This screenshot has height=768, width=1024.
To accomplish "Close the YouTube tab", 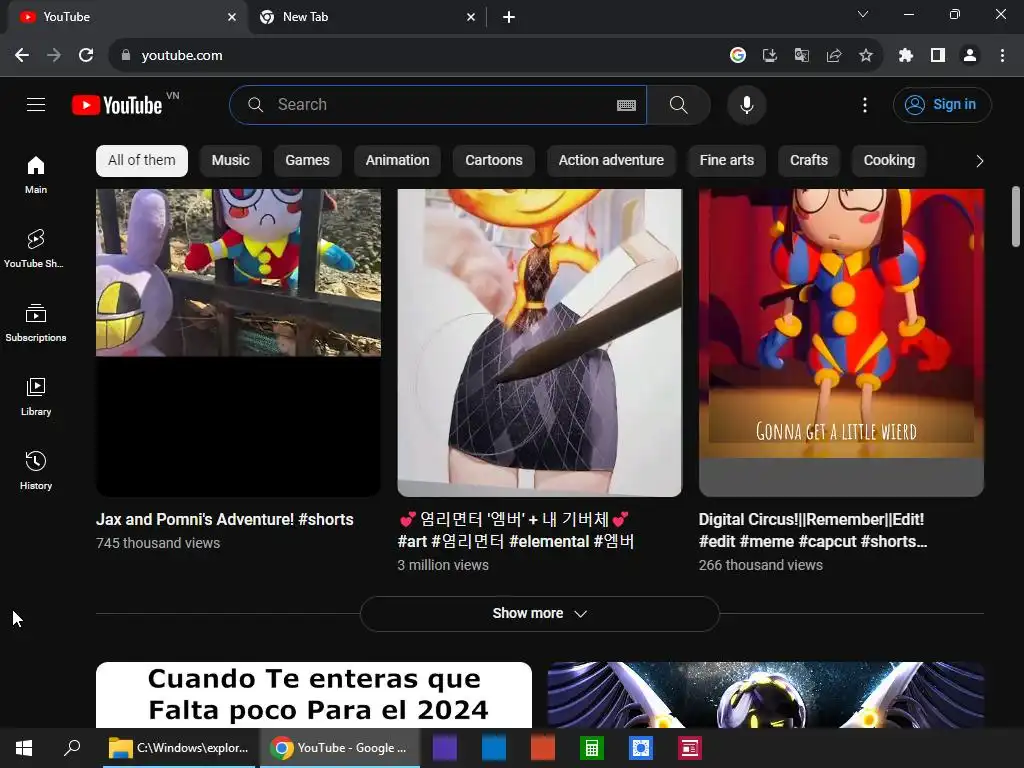I will point(232,17).
